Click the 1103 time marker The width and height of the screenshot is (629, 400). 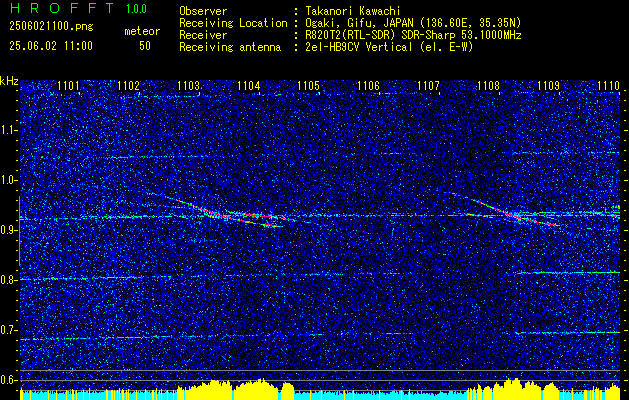click(189, 85)
